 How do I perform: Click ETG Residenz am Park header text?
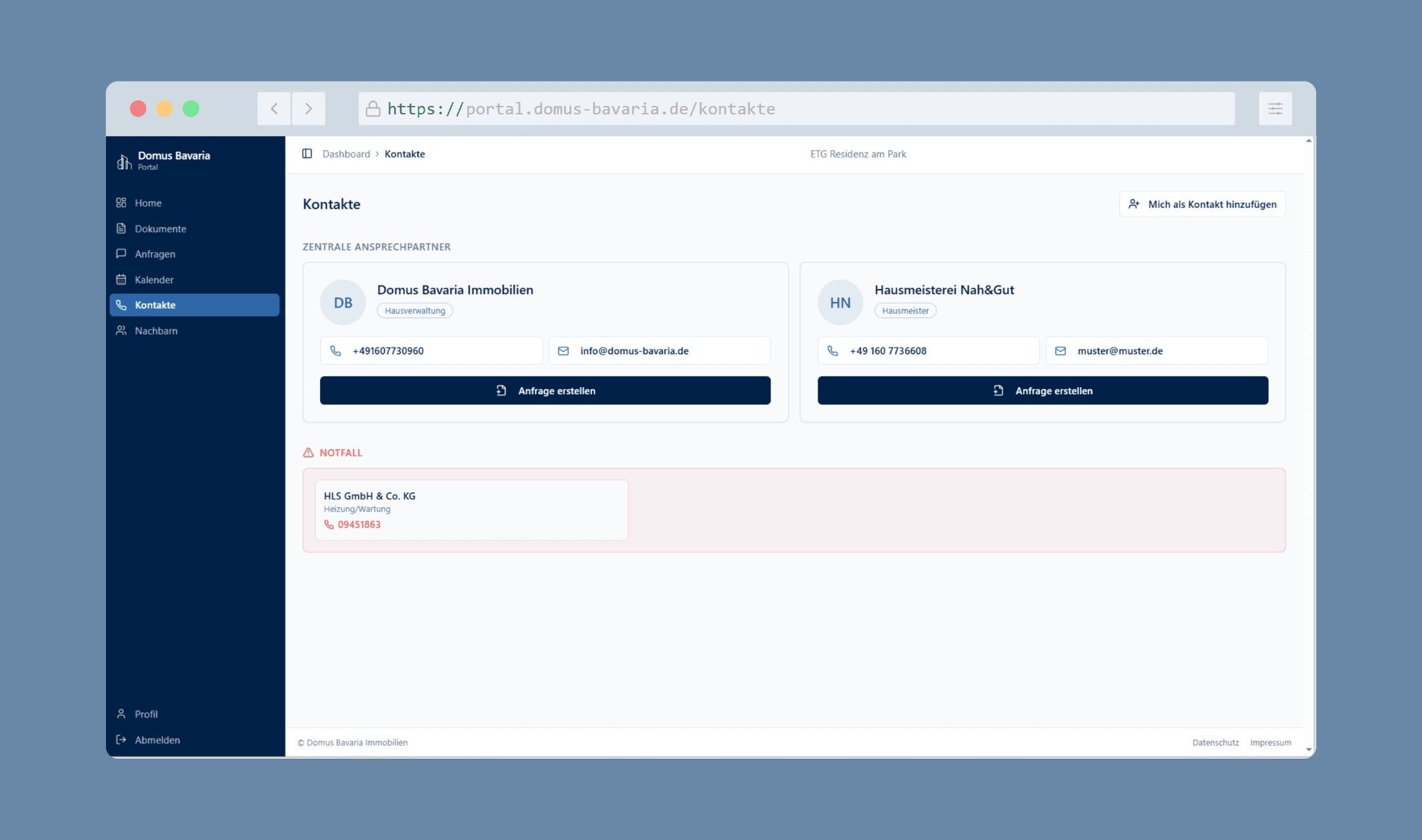click(858, 154)
